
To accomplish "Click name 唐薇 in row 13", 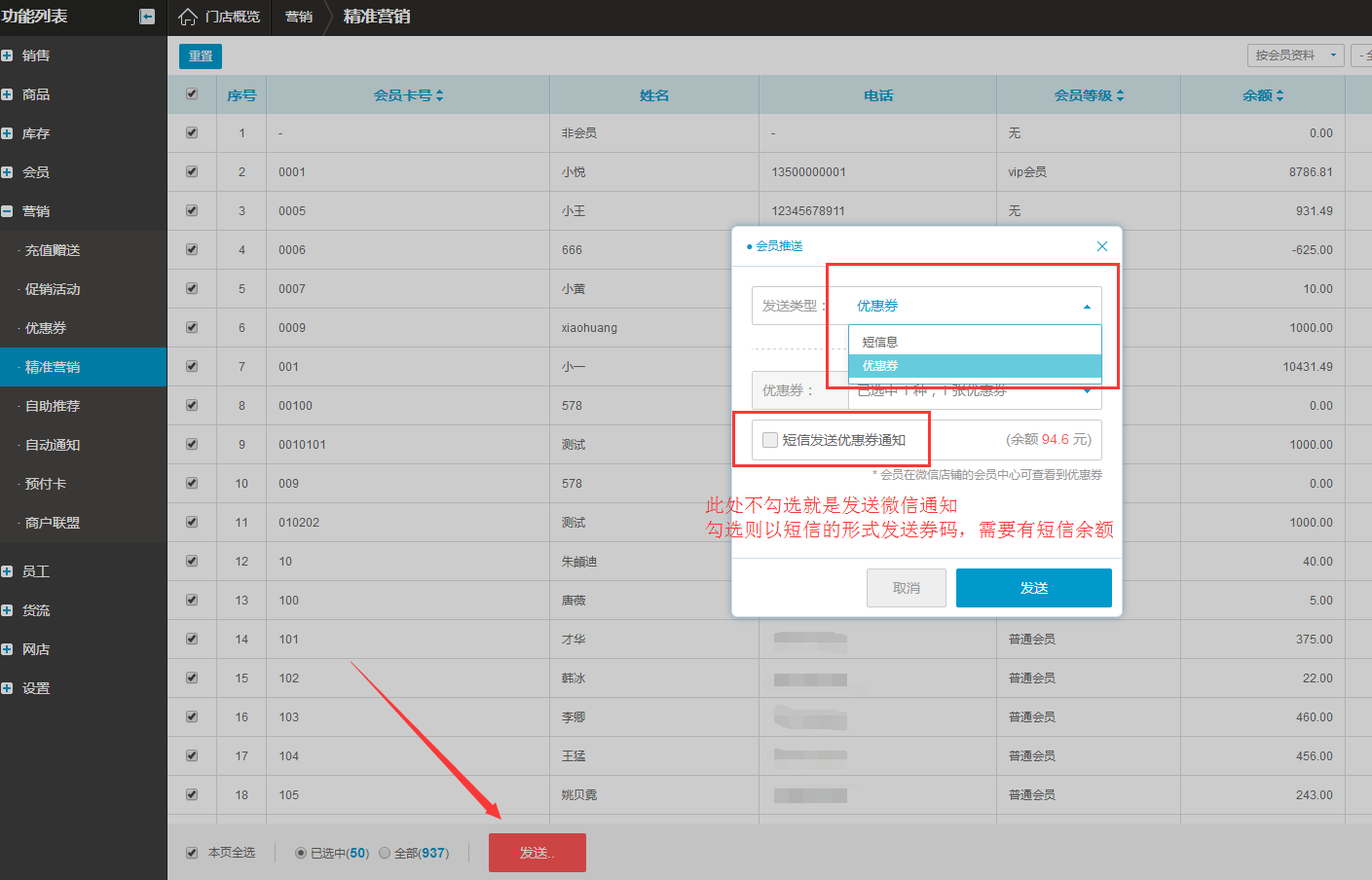I will point(574,601).
